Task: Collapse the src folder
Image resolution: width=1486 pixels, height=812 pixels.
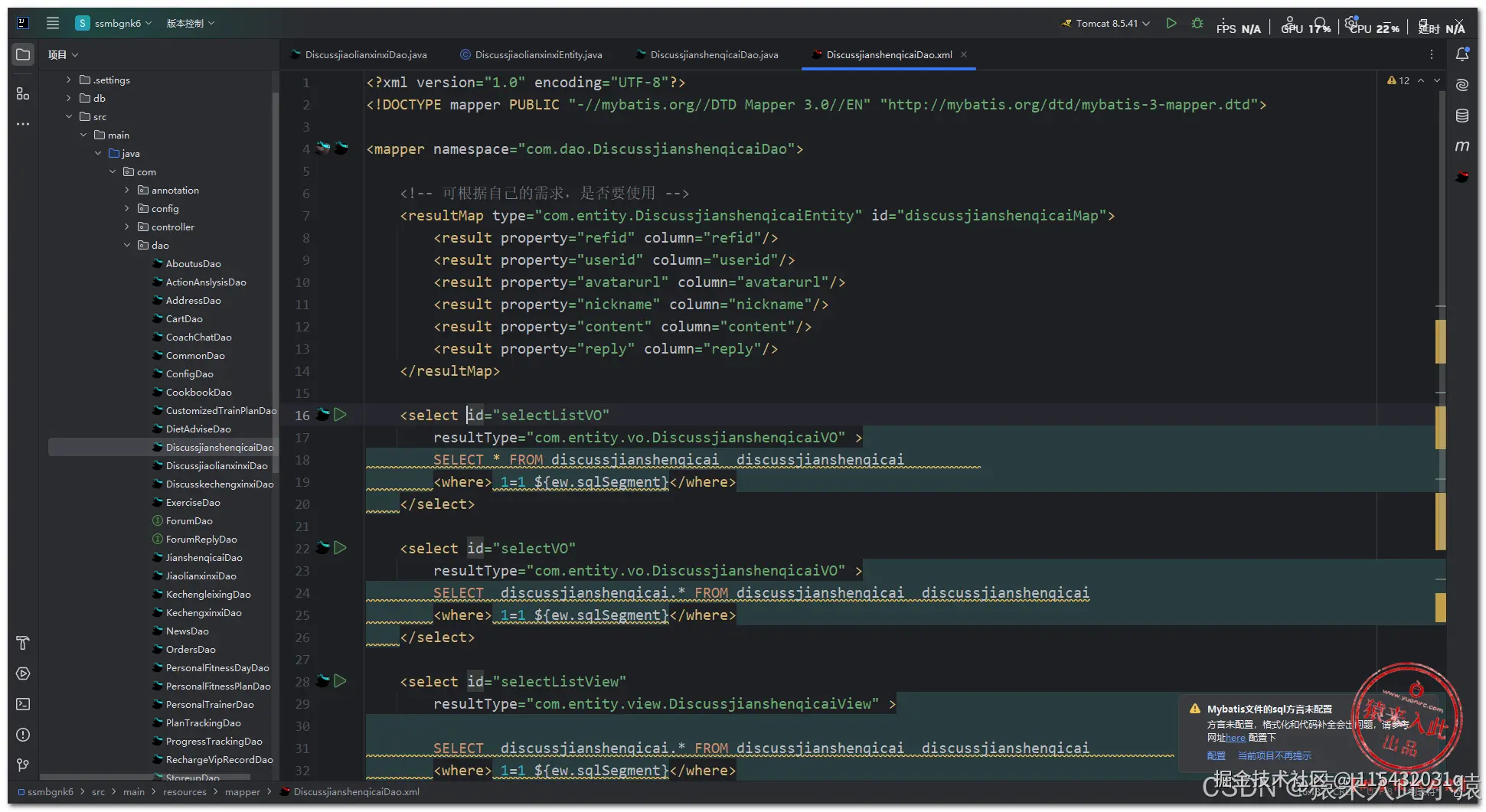Action: click(68, 116)
